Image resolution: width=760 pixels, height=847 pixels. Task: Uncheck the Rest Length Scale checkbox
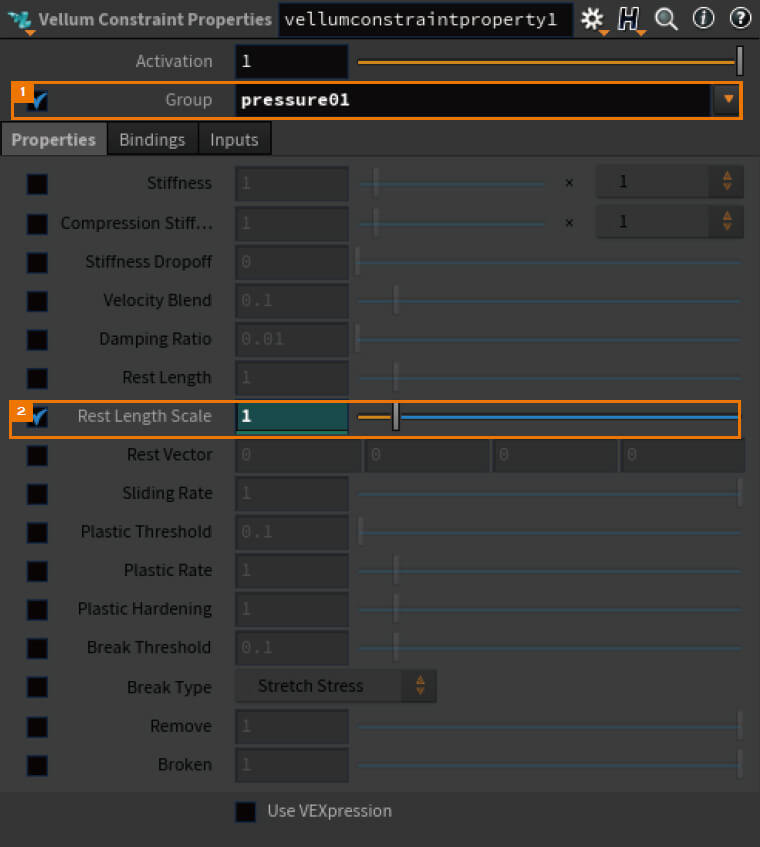38,417
